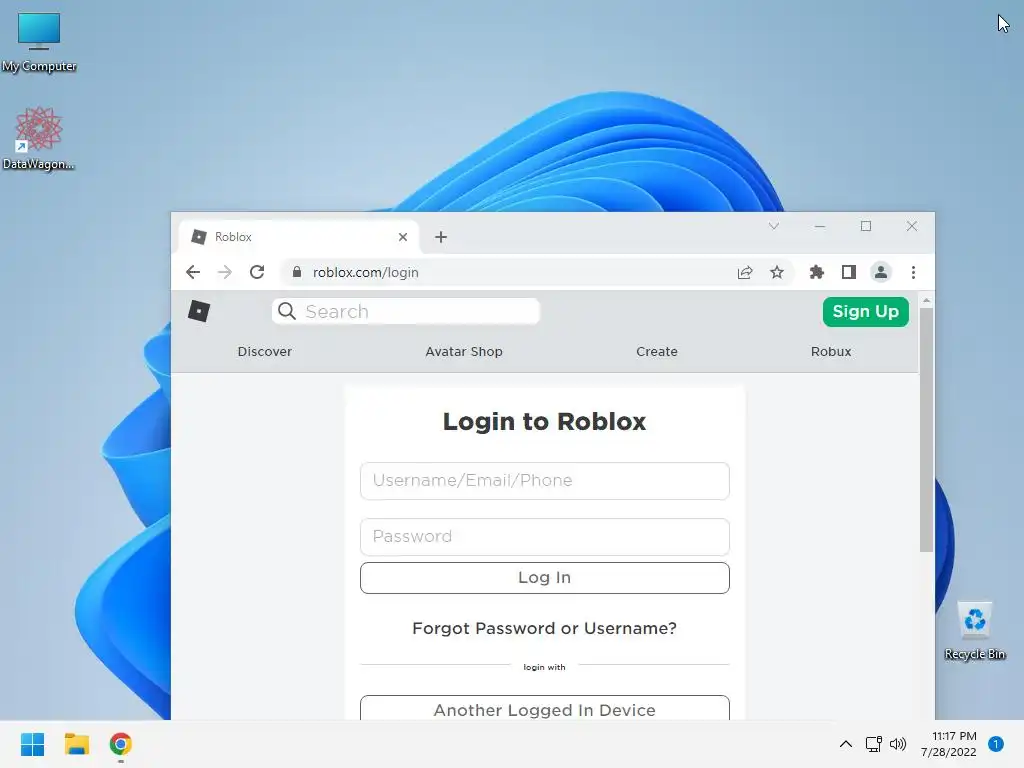
Task: Click the scrollbar up arrow
Action: pos(926,300)
